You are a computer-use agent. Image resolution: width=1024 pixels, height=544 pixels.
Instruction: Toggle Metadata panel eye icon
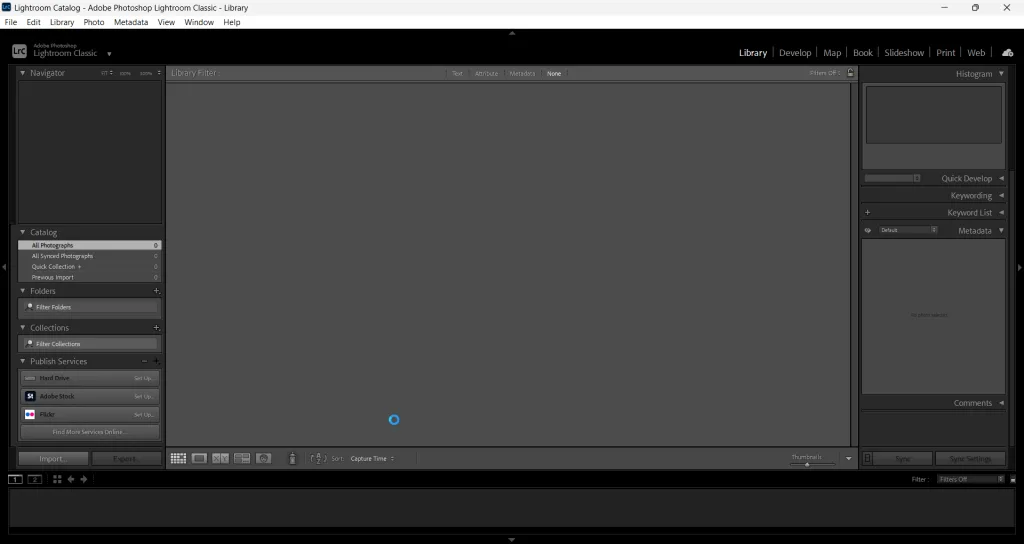867,231
